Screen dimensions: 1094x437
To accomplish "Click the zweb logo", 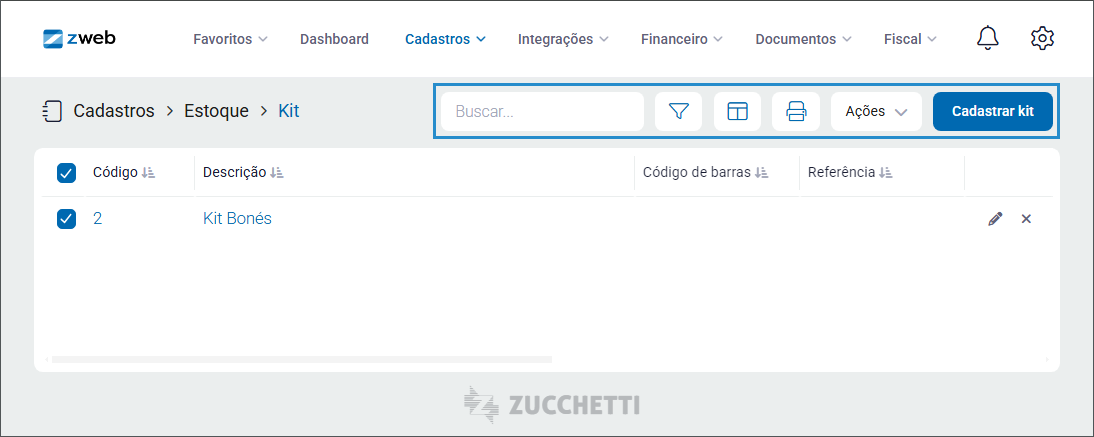I will point(79,38).
